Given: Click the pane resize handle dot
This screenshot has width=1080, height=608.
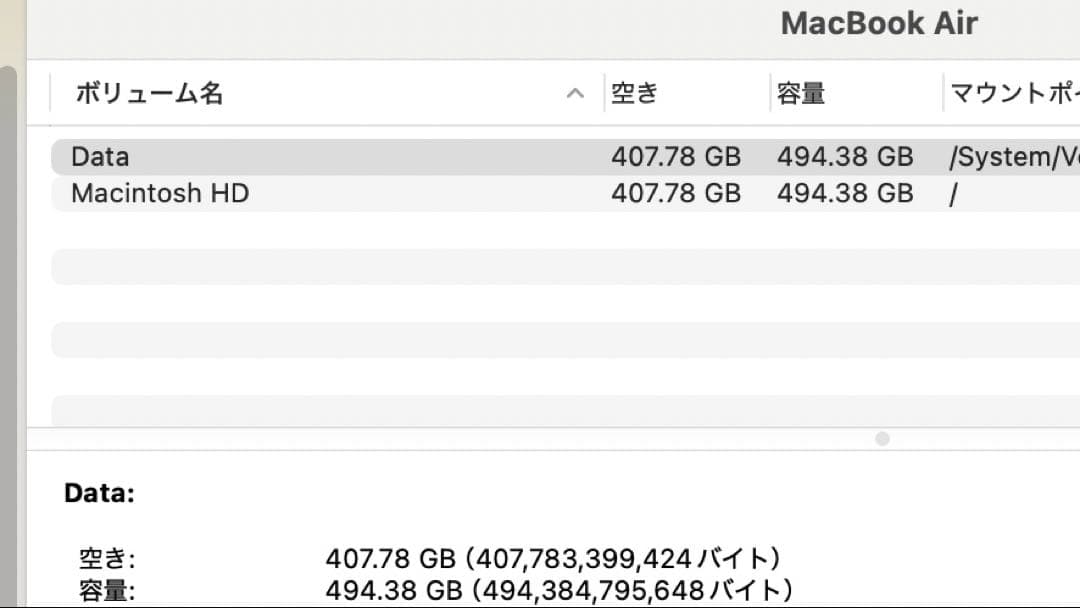Looking at the screenshot, I should (x=883, y=439).
